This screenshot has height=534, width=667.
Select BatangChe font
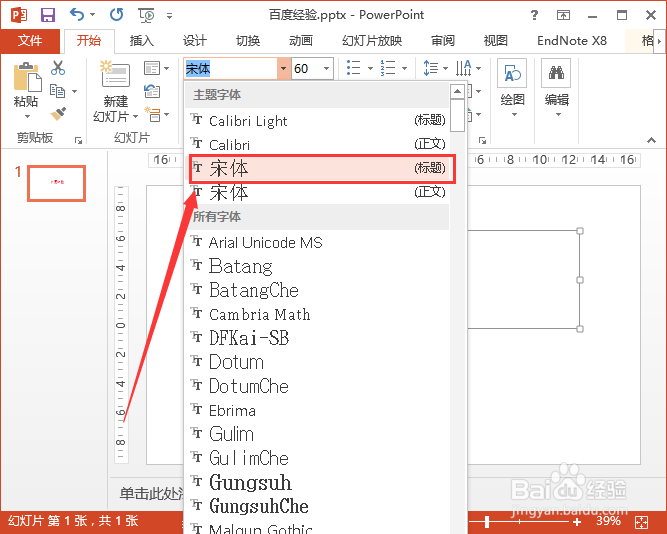tap(317, 290)
